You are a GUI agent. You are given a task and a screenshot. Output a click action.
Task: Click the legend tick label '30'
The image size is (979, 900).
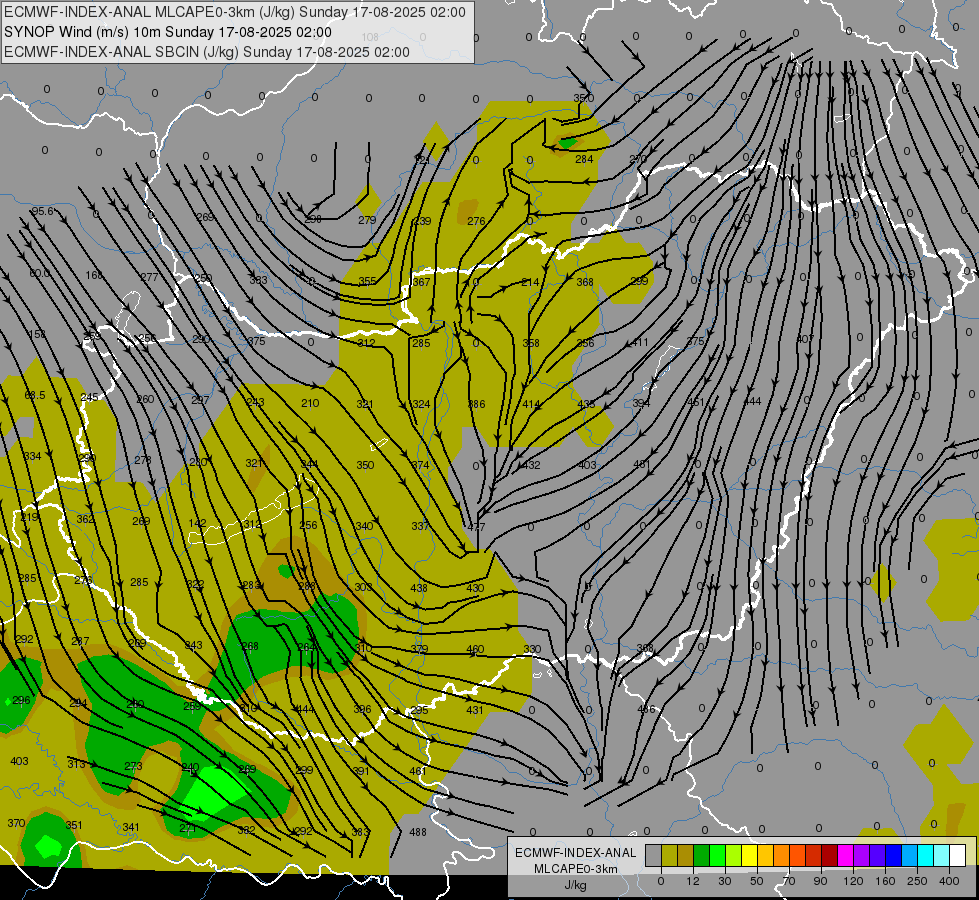point(725,881)
